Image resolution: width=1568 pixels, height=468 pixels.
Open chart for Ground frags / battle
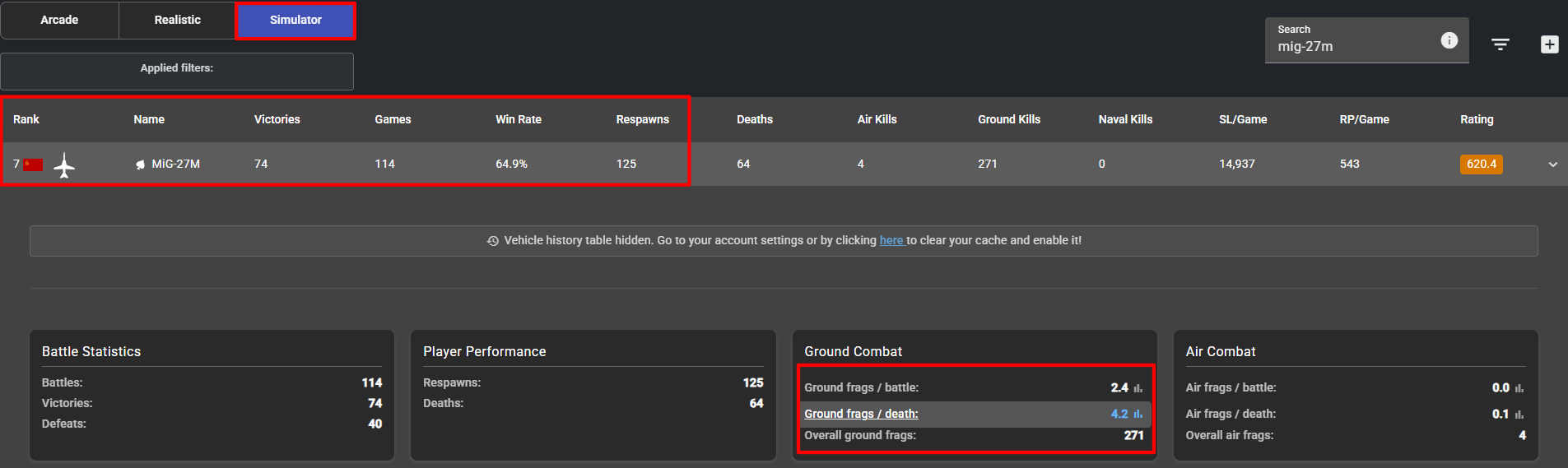pos(1138,388)
